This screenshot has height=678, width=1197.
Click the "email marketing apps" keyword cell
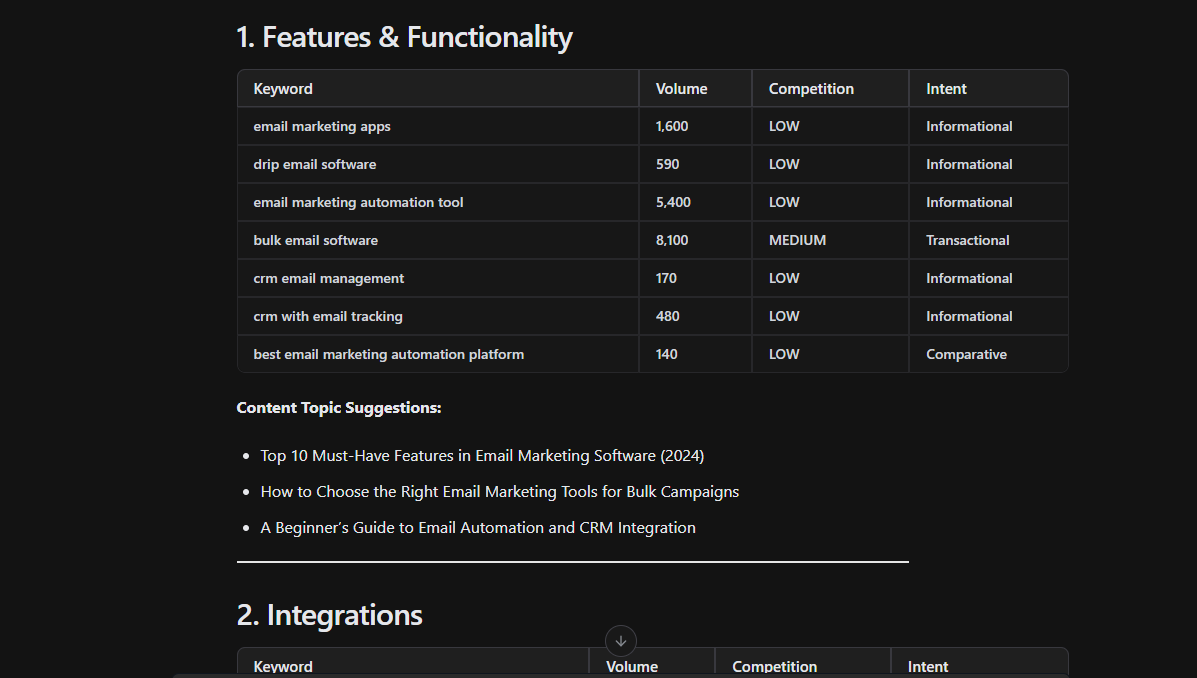(322, 127)
